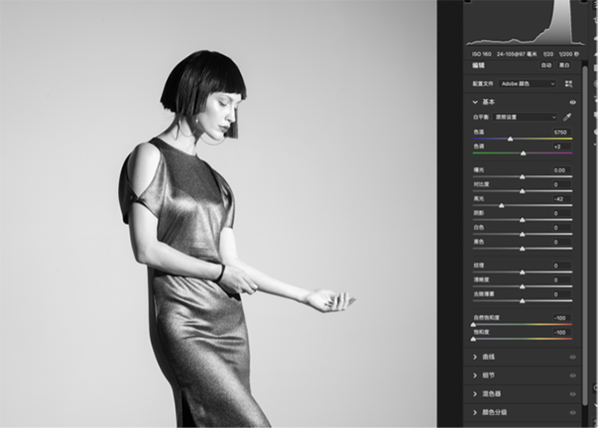Click the 自动 button
Image resolution: width=600 pixels, height=430 pixels.
click(546, 65)
